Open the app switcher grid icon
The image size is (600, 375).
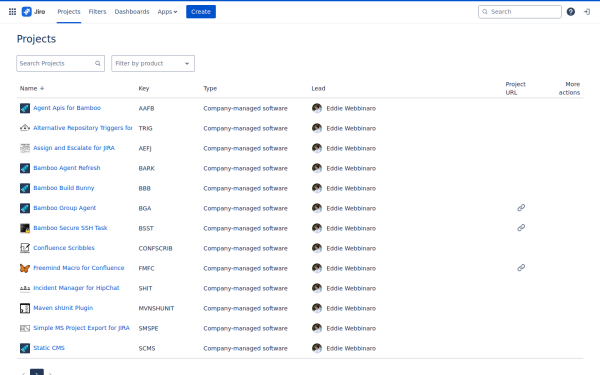(x=12, y=12)
